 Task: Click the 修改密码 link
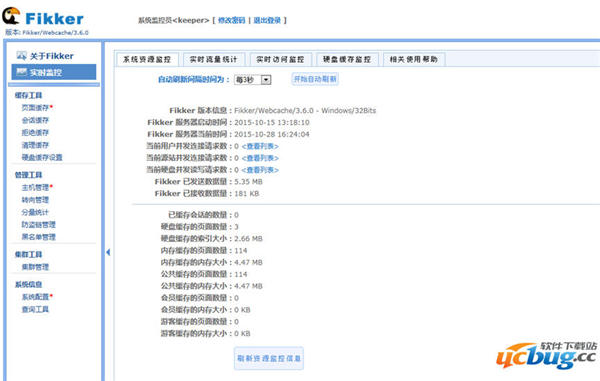click(x=232, y=20)
